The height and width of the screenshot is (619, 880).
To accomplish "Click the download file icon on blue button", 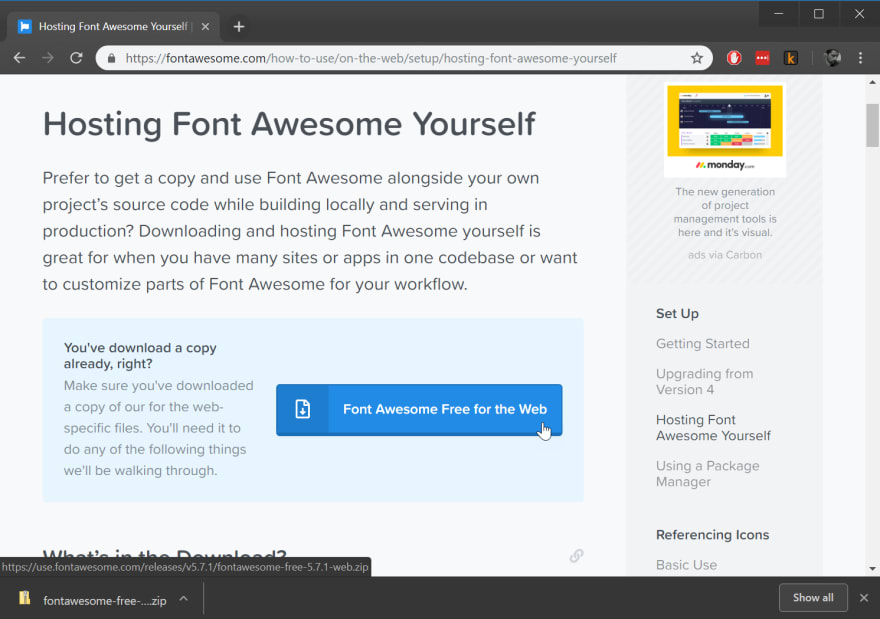I will click(x=302, y=409).
